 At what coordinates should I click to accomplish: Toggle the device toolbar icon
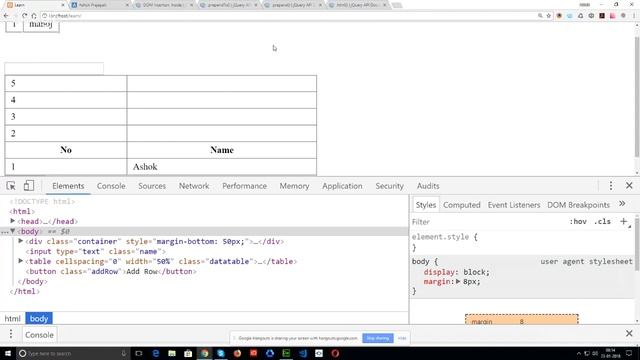click(x=29, y=186)
